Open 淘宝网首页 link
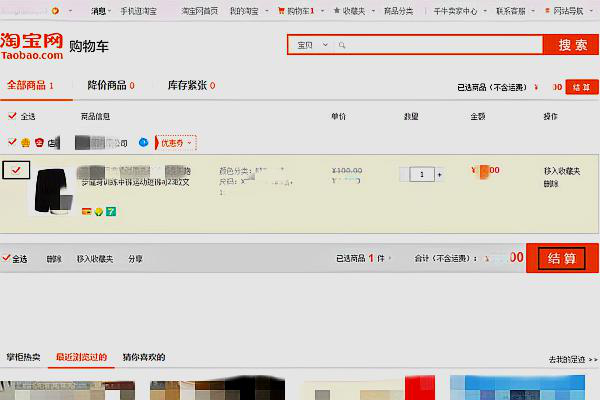 [200, 11]
